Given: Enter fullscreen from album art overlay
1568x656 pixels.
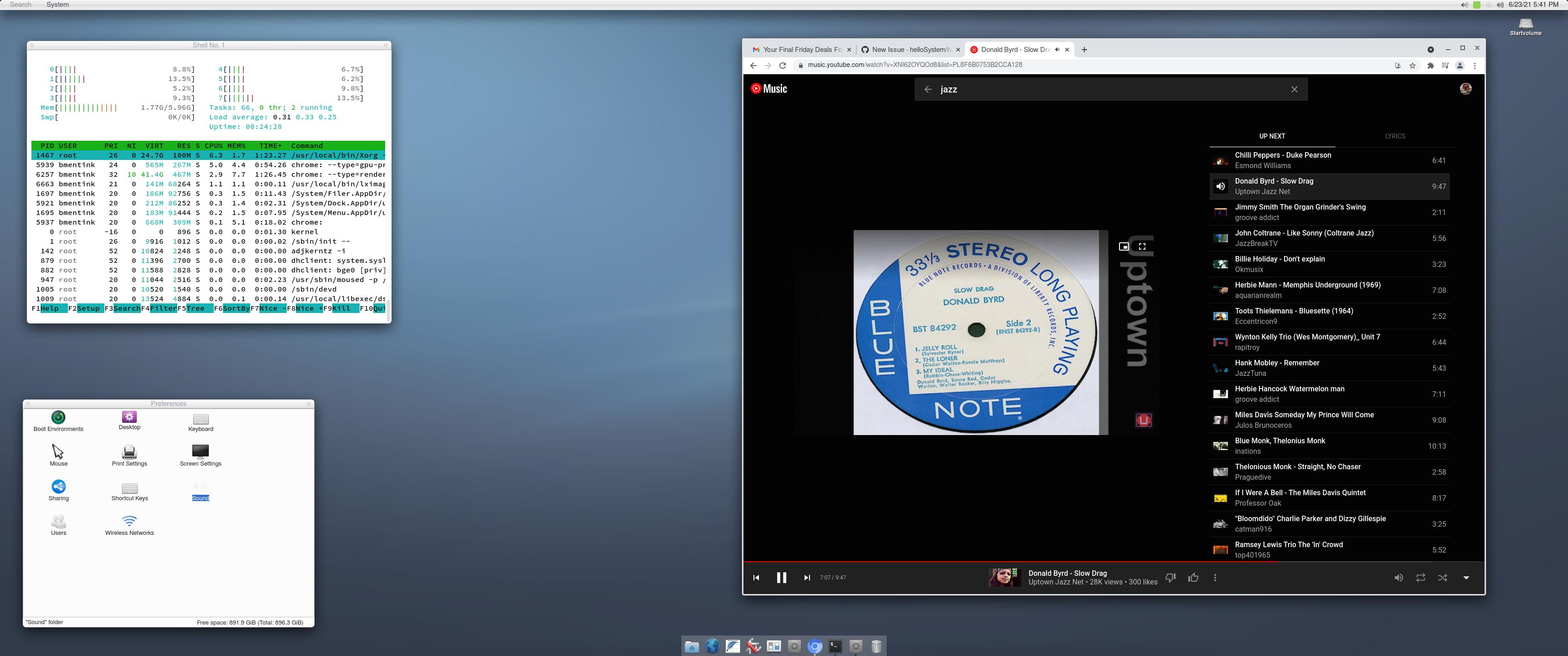Looking at the screenshot, I should [x=1142, y=246].
